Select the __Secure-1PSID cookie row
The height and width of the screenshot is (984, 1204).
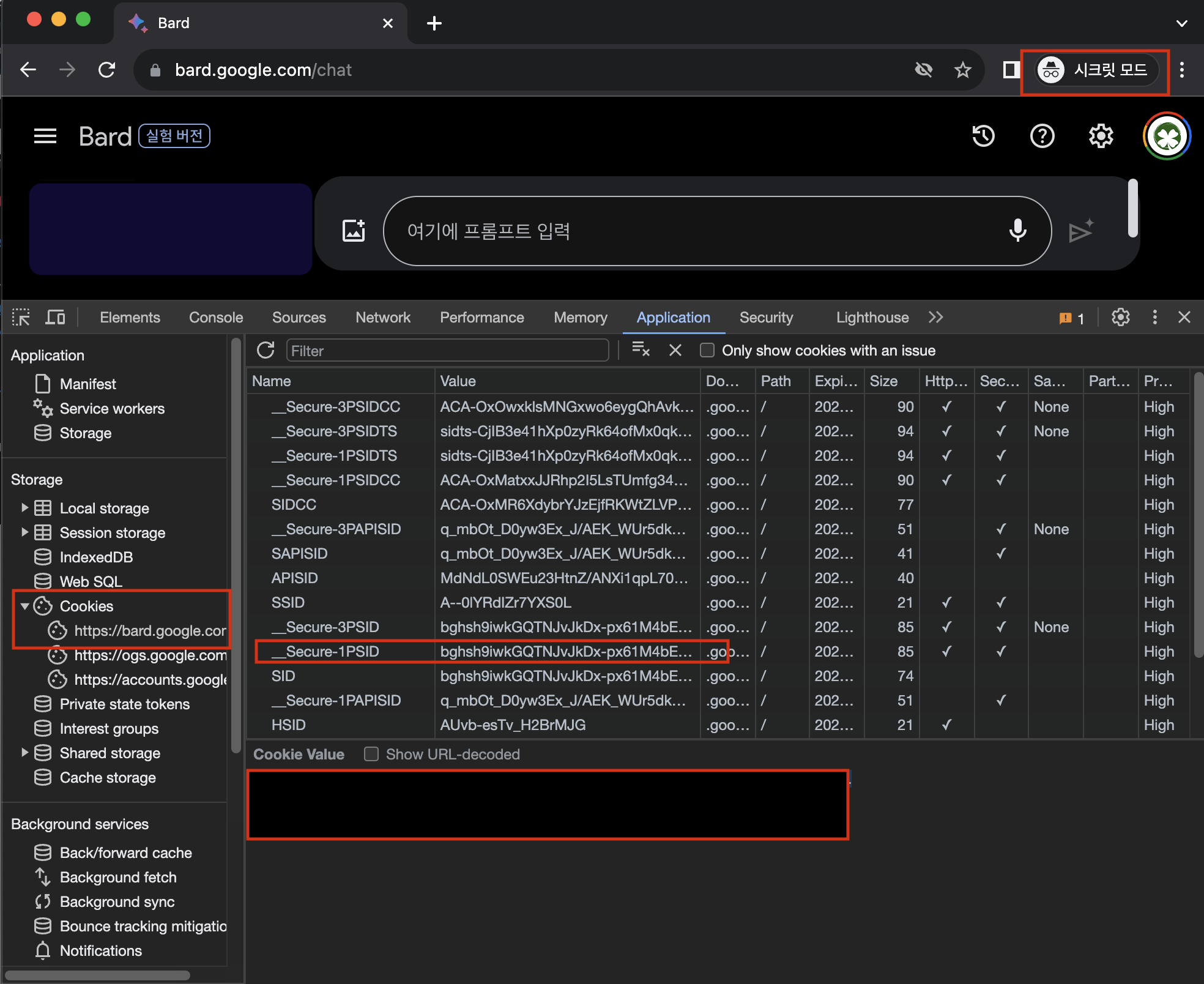click(333, 652)
